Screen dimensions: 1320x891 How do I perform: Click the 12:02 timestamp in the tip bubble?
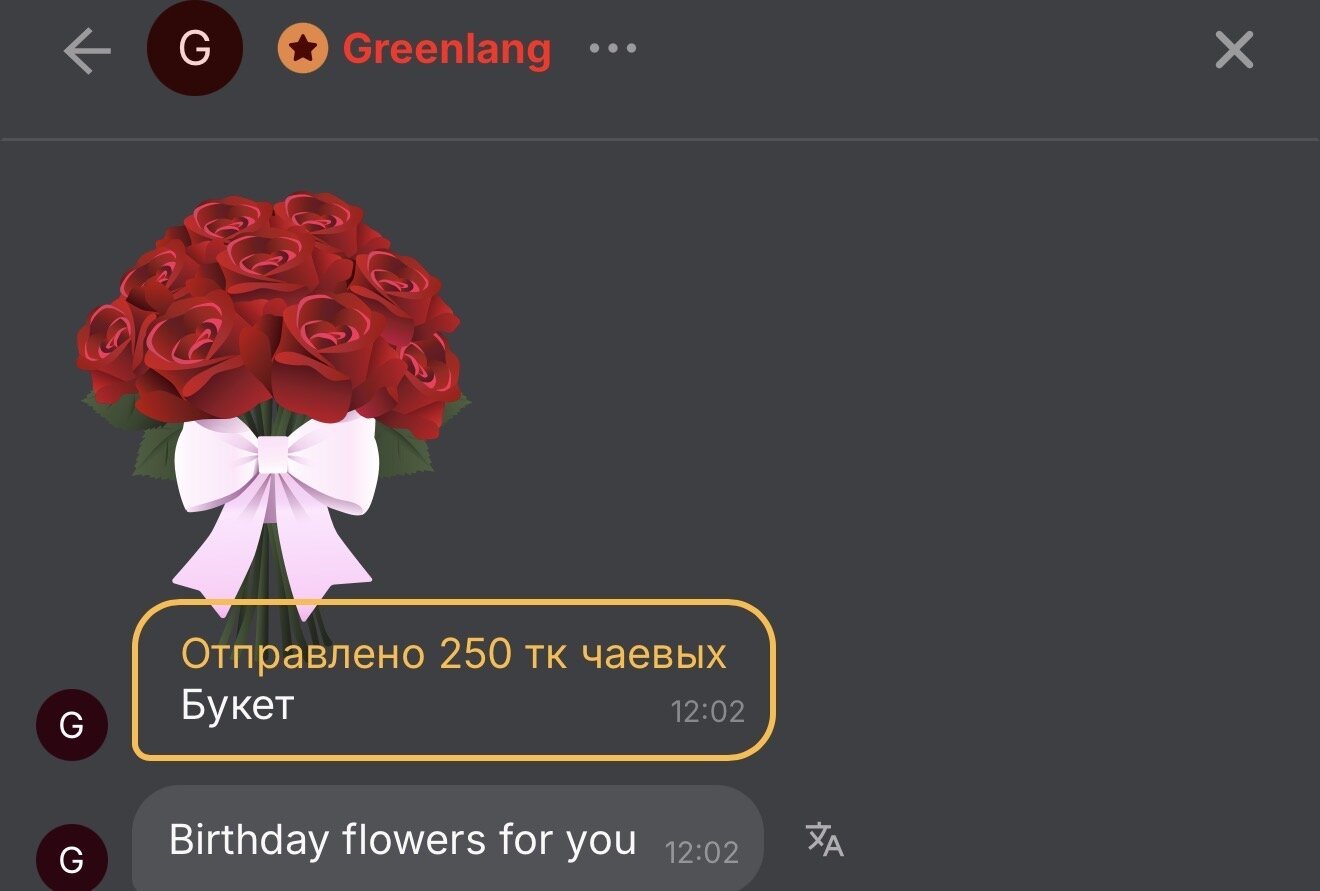click(707, 711)
